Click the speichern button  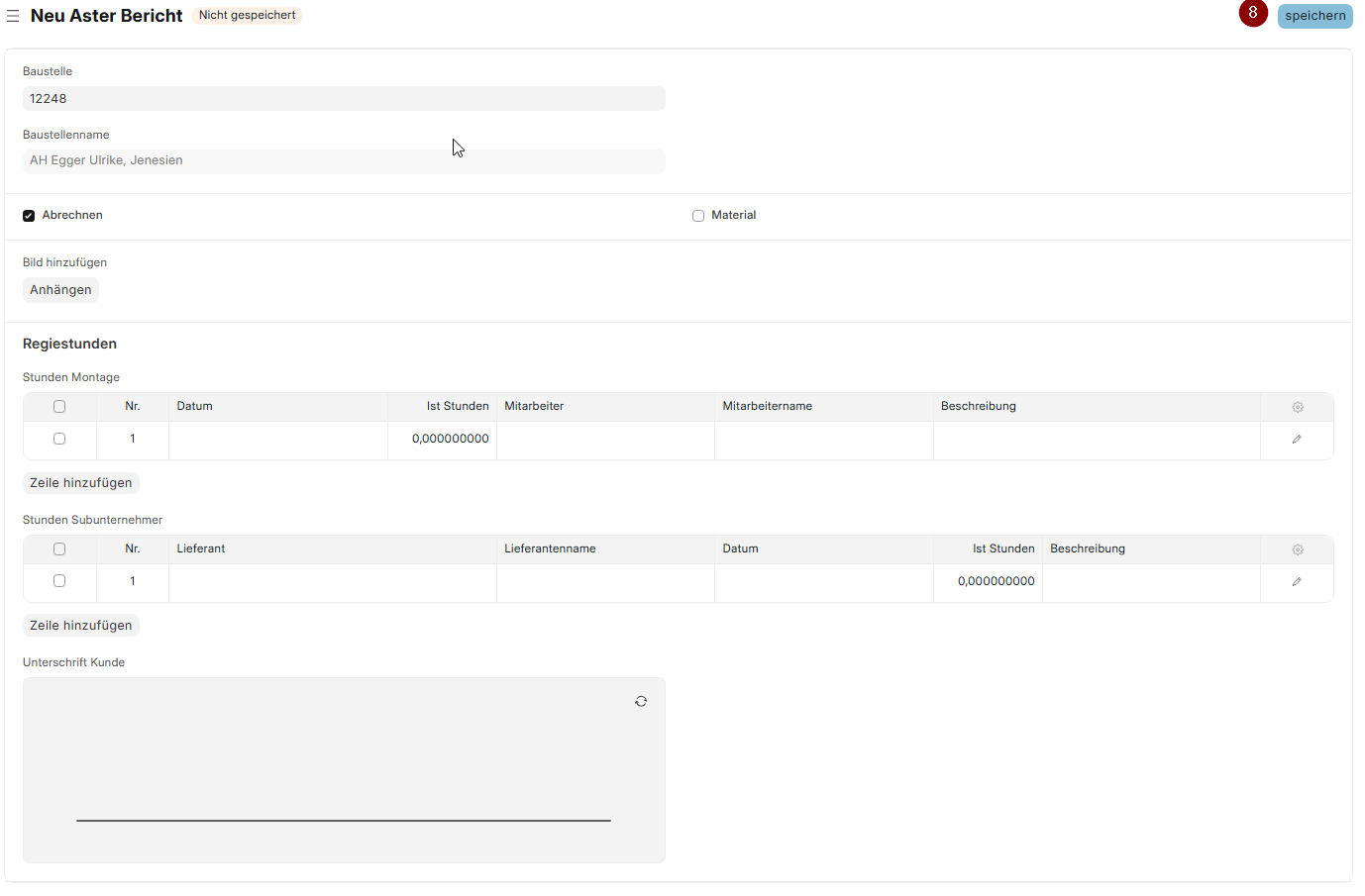coord(1314,16)
